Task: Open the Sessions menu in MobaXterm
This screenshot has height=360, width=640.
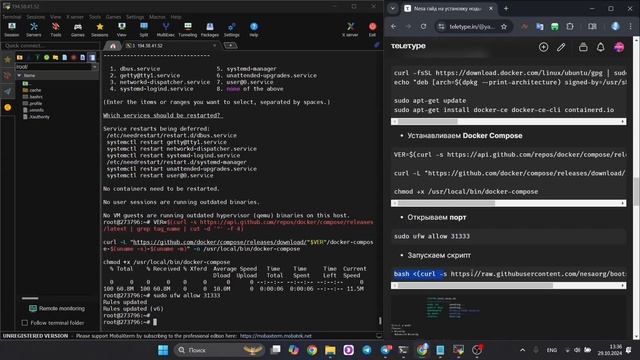Action: click(36, 17)
